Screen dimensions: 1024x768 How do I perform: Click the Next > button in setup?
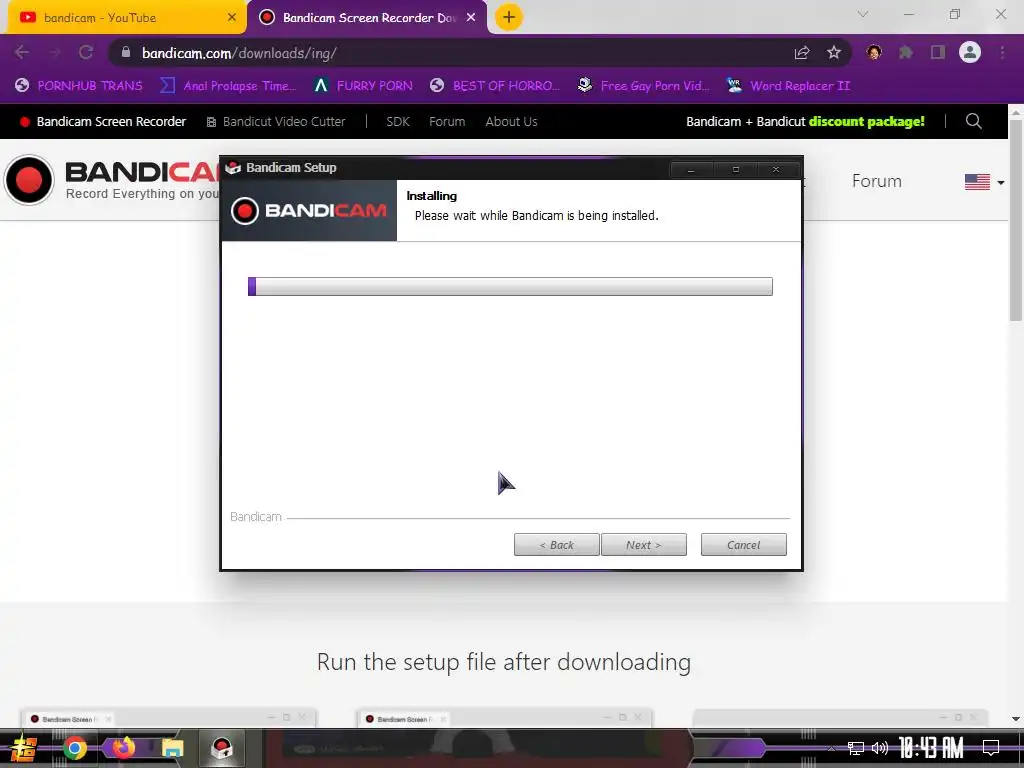643,545
